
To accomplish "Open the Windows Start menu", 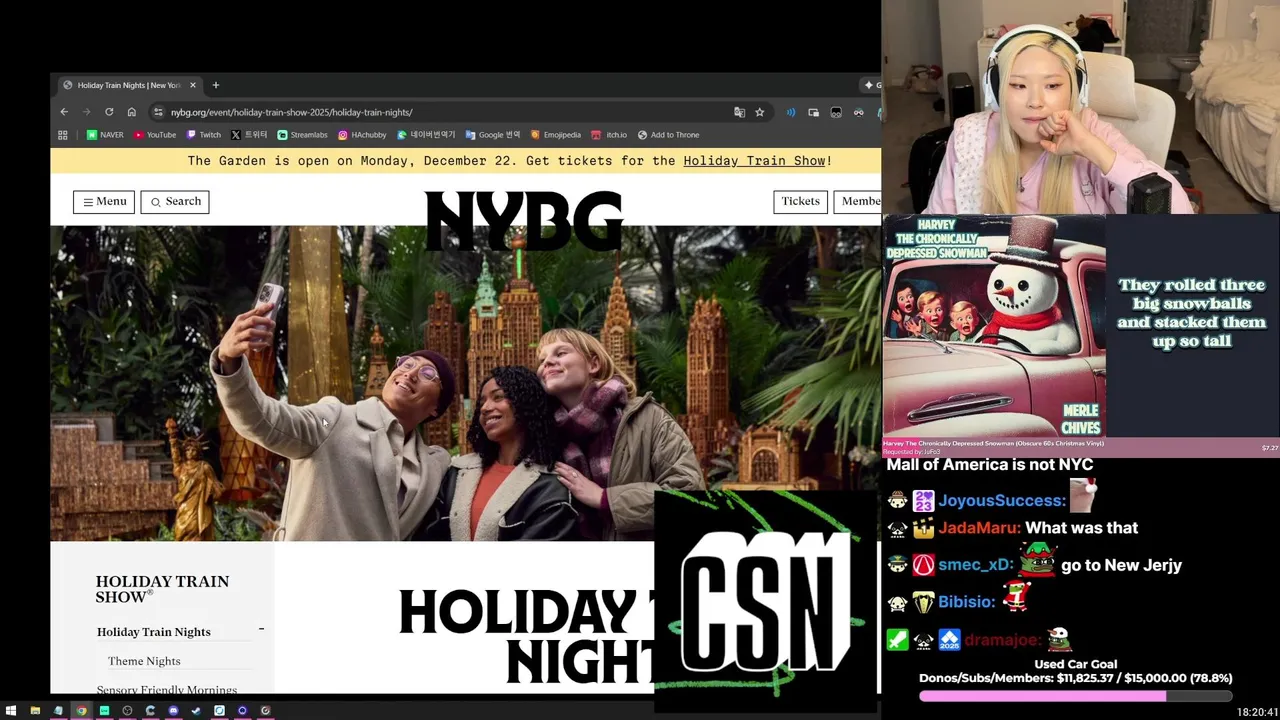I will pos(11,711).
